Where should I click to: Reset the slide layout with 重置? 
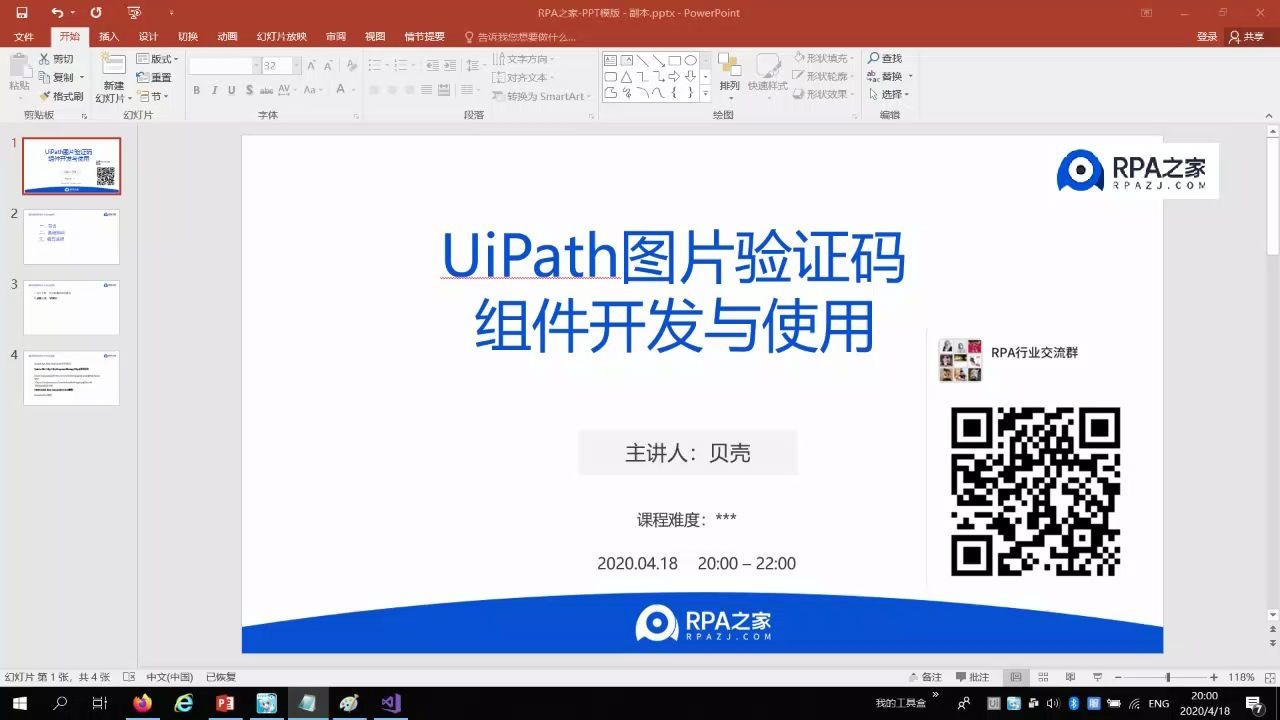click(x=154, y=77)
